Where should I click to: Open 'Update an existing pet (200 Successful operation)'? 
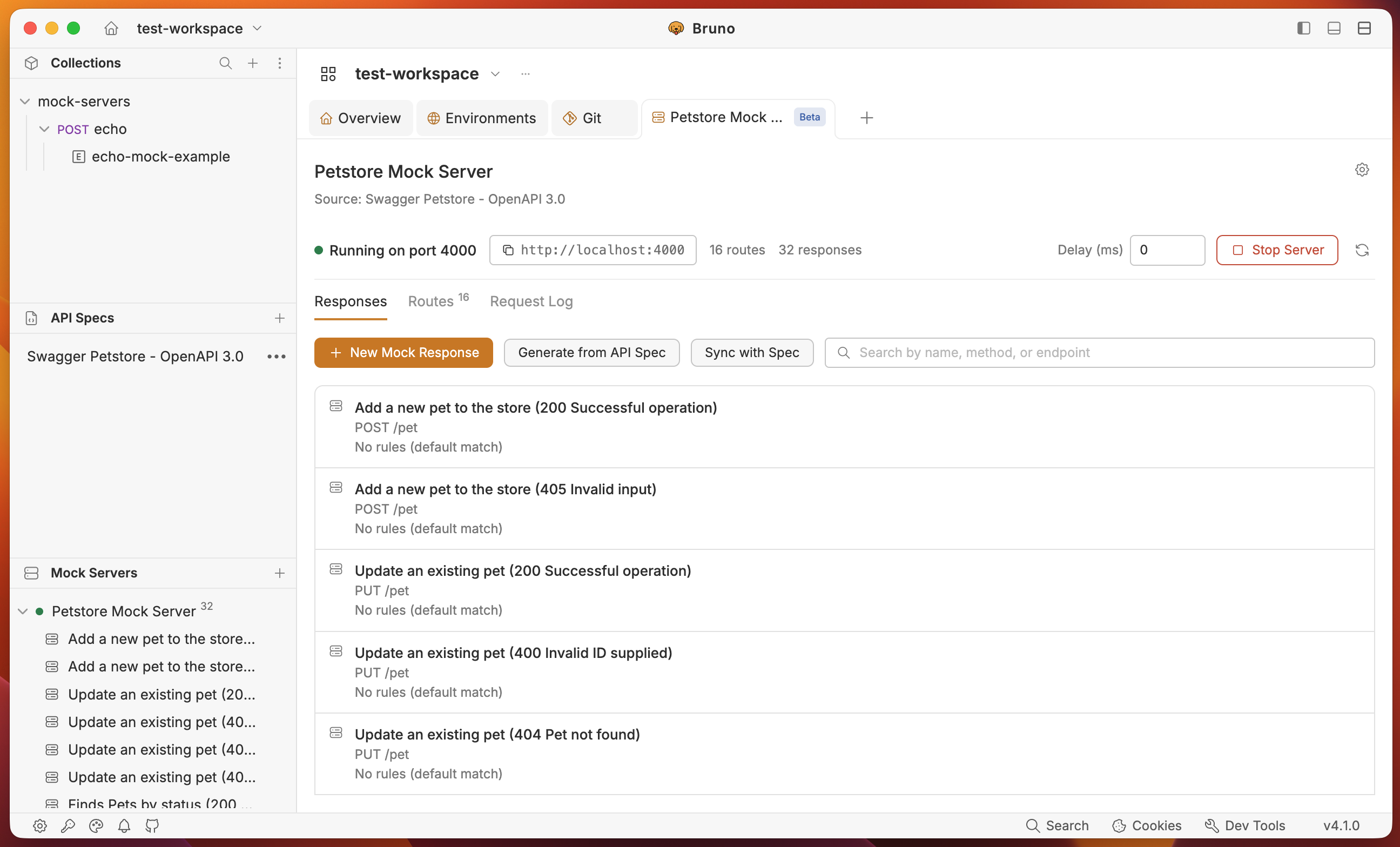[x=844, y=590]
